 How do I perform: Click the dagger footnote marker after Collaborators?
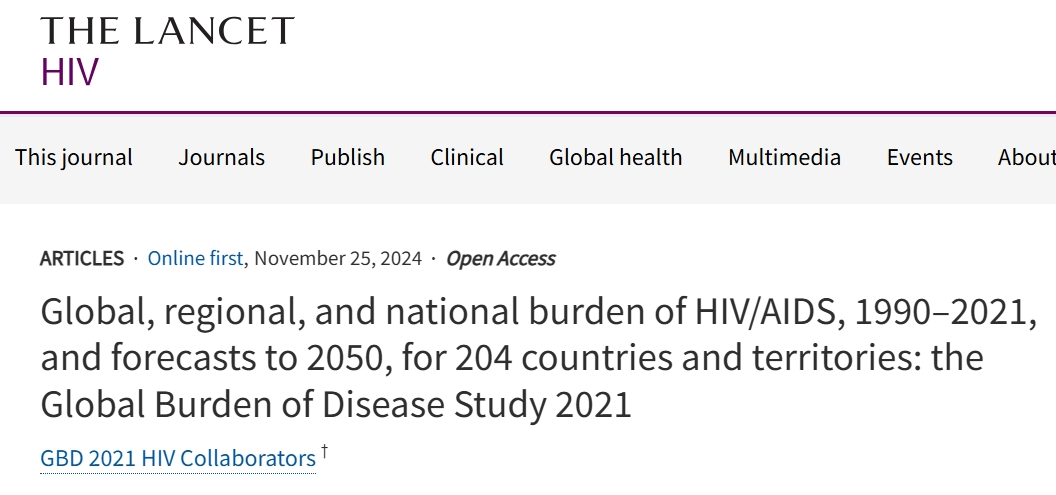(325, 453)
